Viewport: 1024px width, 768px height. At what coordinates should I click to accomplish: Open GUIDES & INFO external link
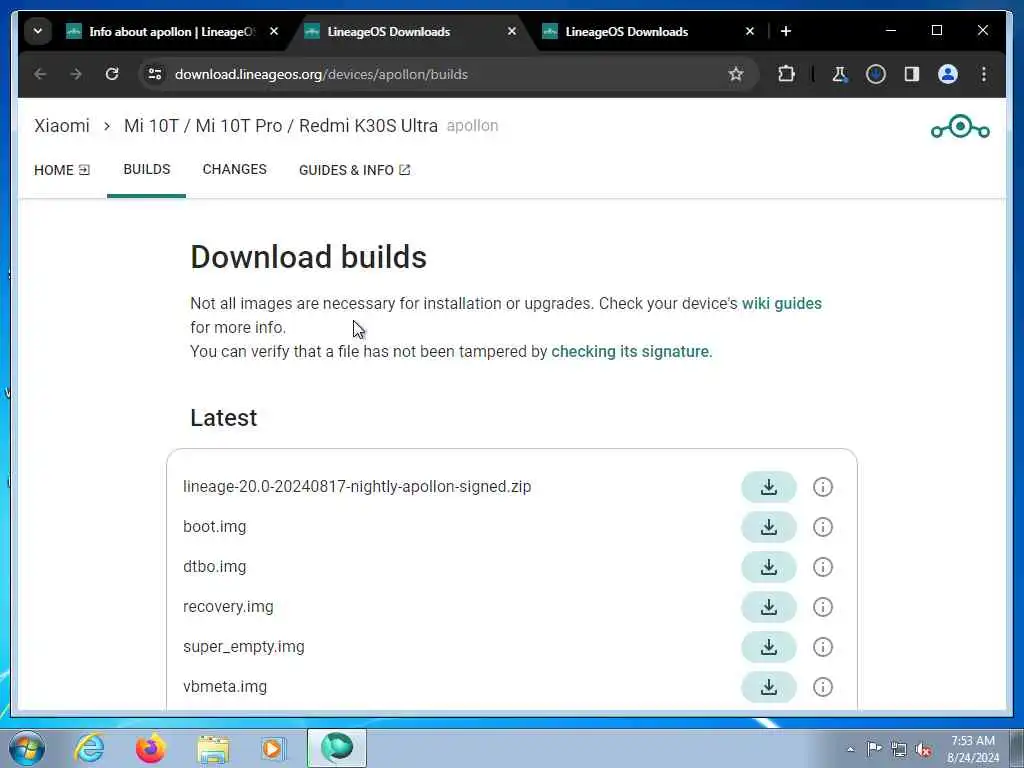point(355,170)
